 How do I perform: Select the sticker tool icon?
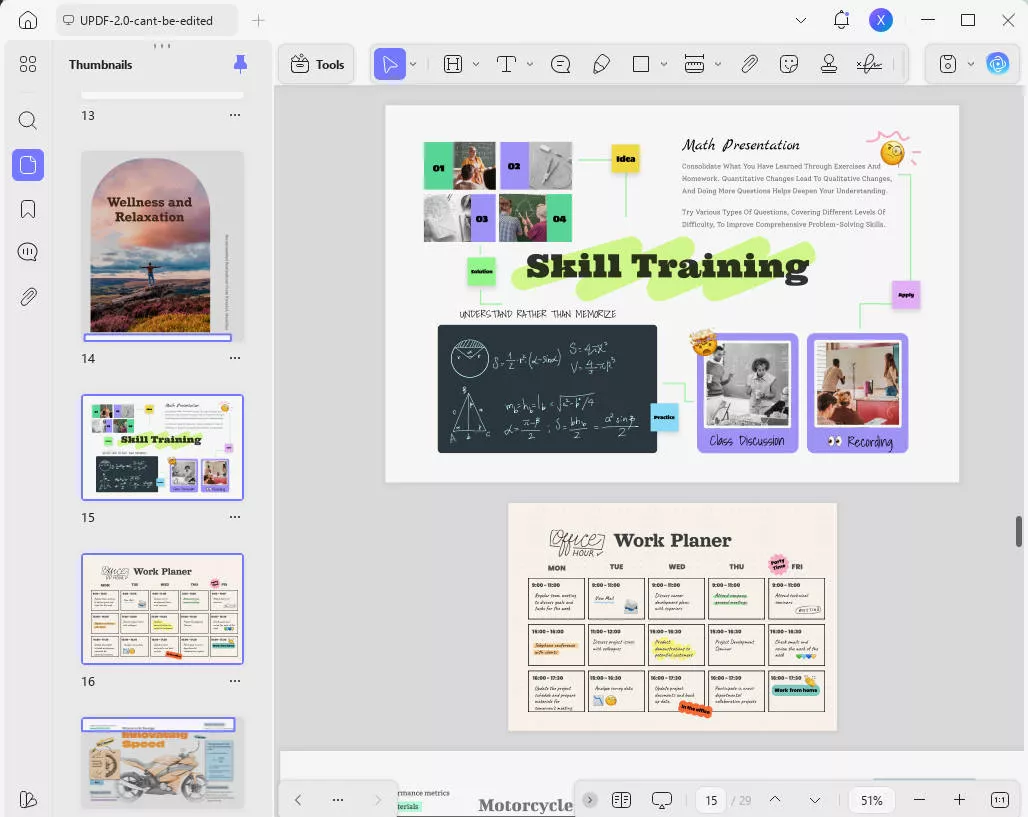point(789,64)
